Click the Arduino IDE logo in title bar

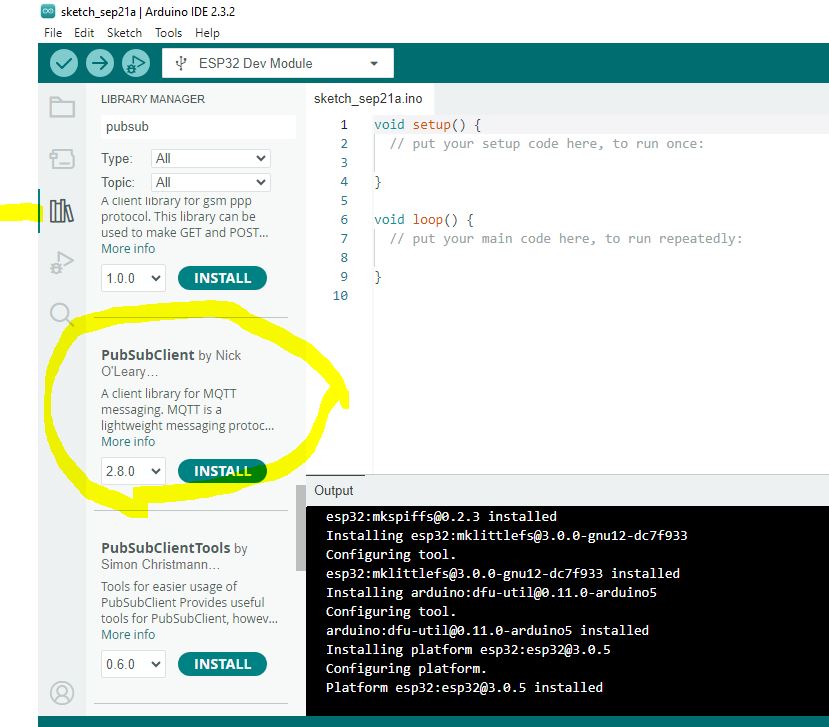[x=48, y=11]
